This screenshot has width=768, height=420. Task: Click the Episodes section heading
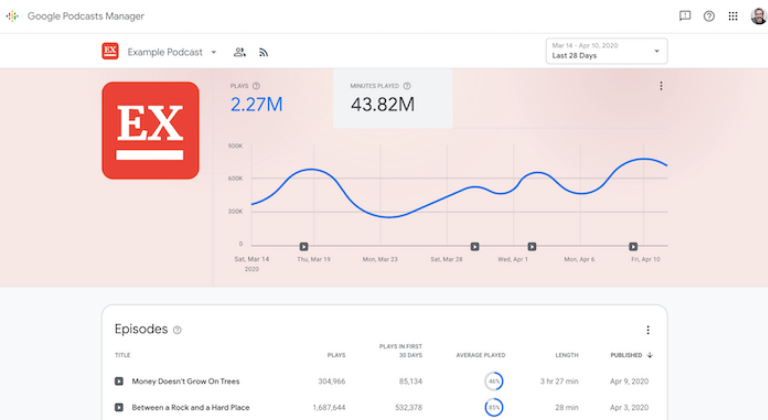click(141, 329)
